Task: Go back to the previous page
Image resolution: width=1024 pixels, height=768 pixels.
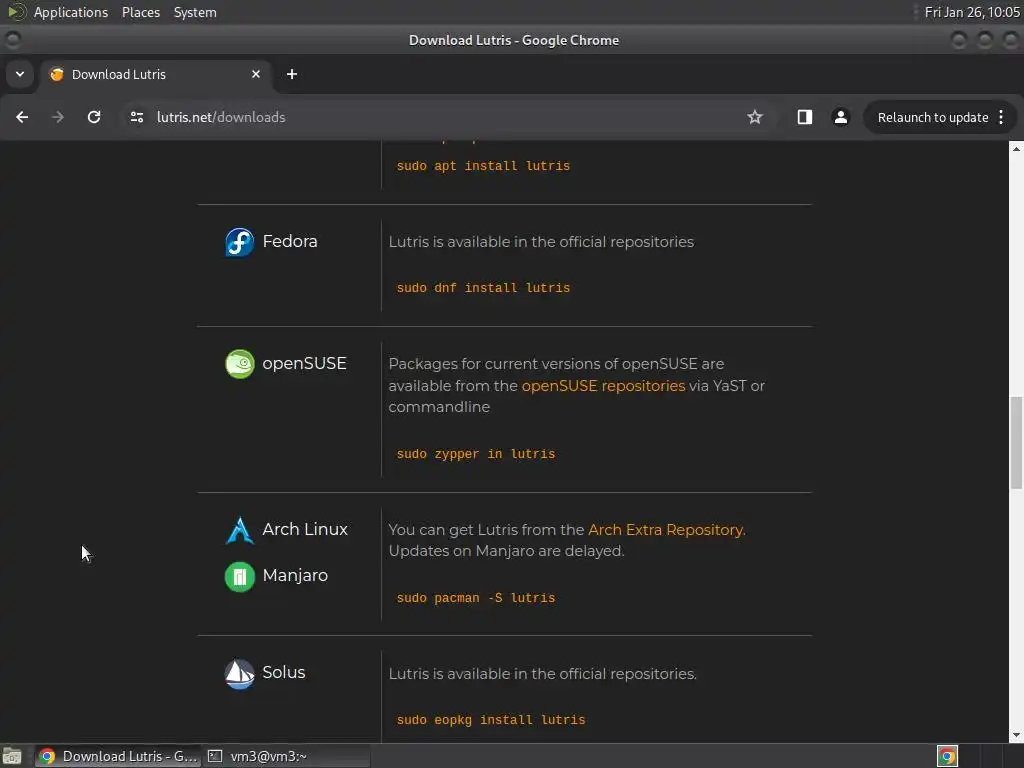Action: (22, 117)
